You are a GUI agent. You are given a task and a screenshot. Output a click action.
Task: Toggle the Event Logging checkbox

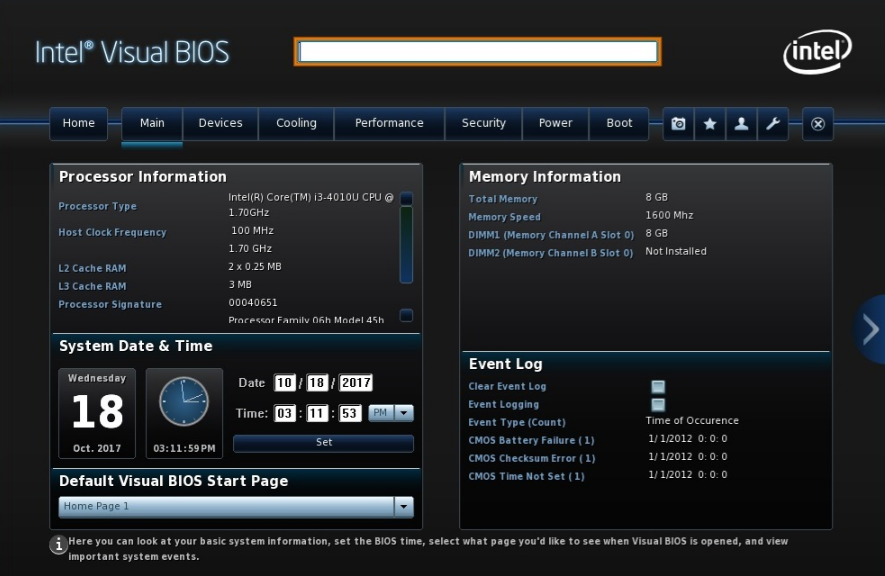(x=658, y=405)
